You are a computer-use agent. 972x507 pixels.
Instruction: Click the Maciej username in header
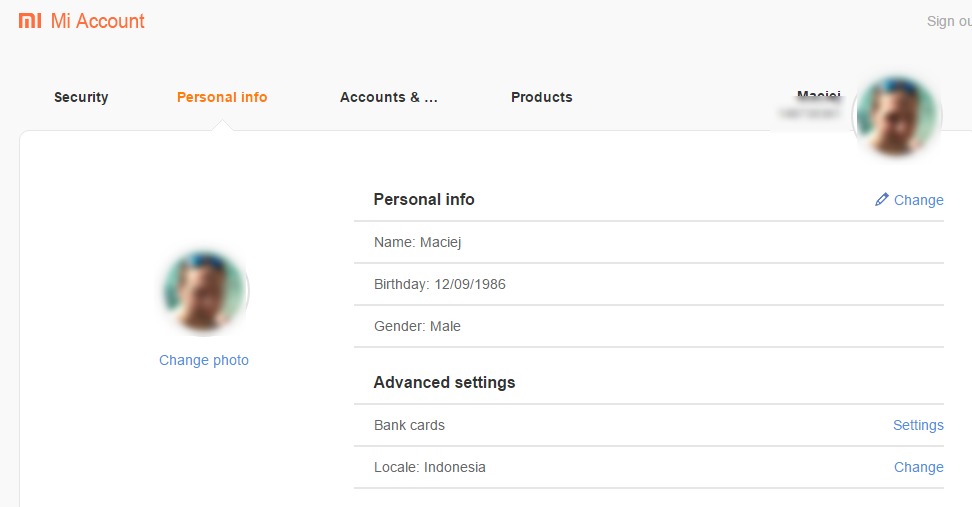point(818,96)
